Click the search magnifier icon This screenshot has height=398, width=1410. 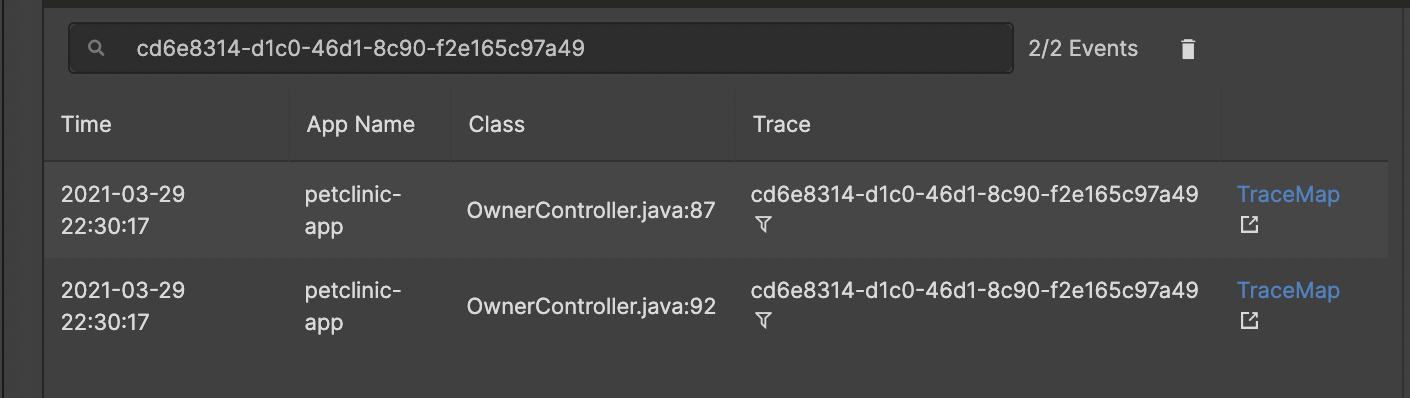coord(96,48)
